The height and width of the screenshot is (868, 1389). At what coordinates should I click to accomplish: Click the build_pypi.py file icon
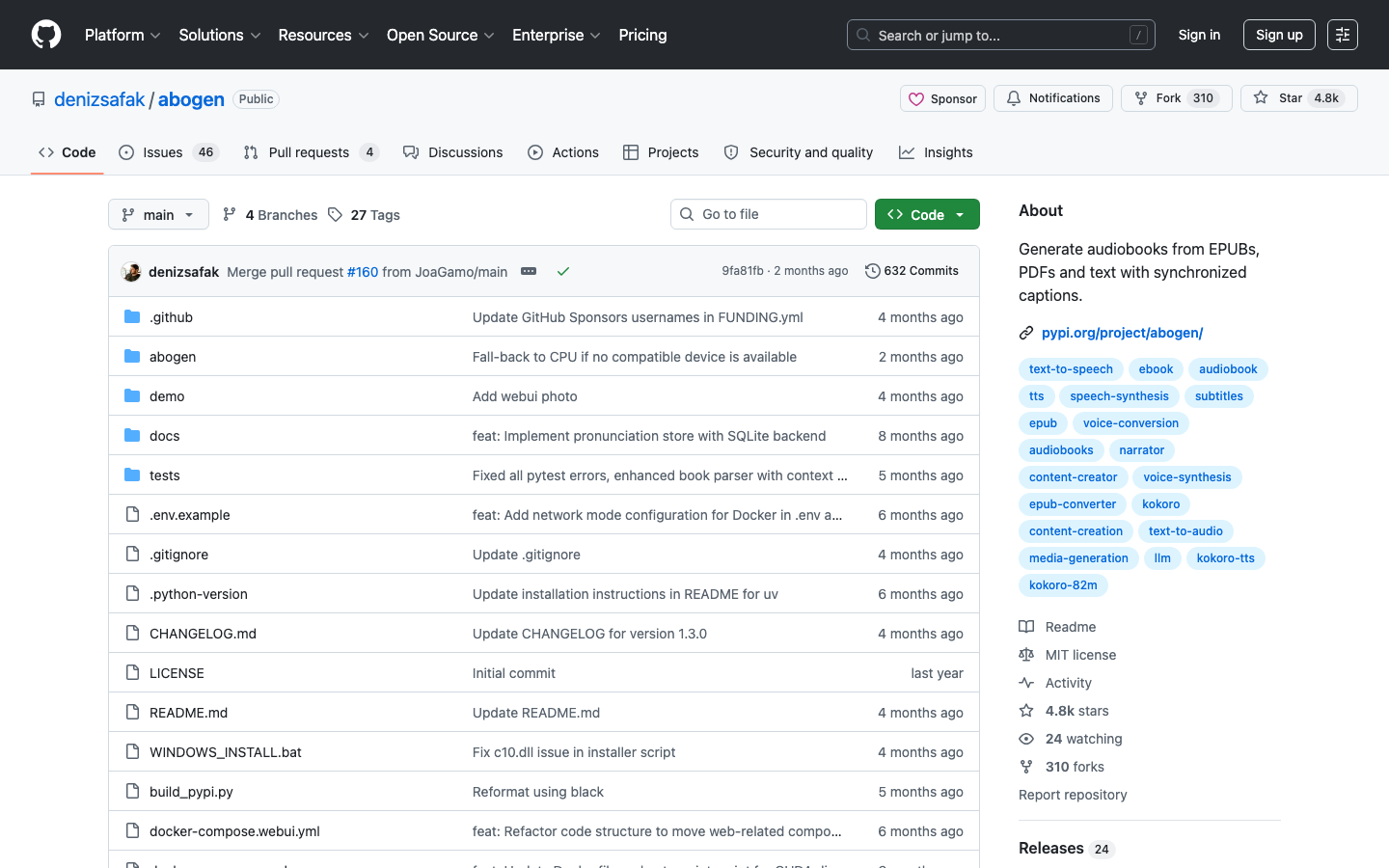132,792
